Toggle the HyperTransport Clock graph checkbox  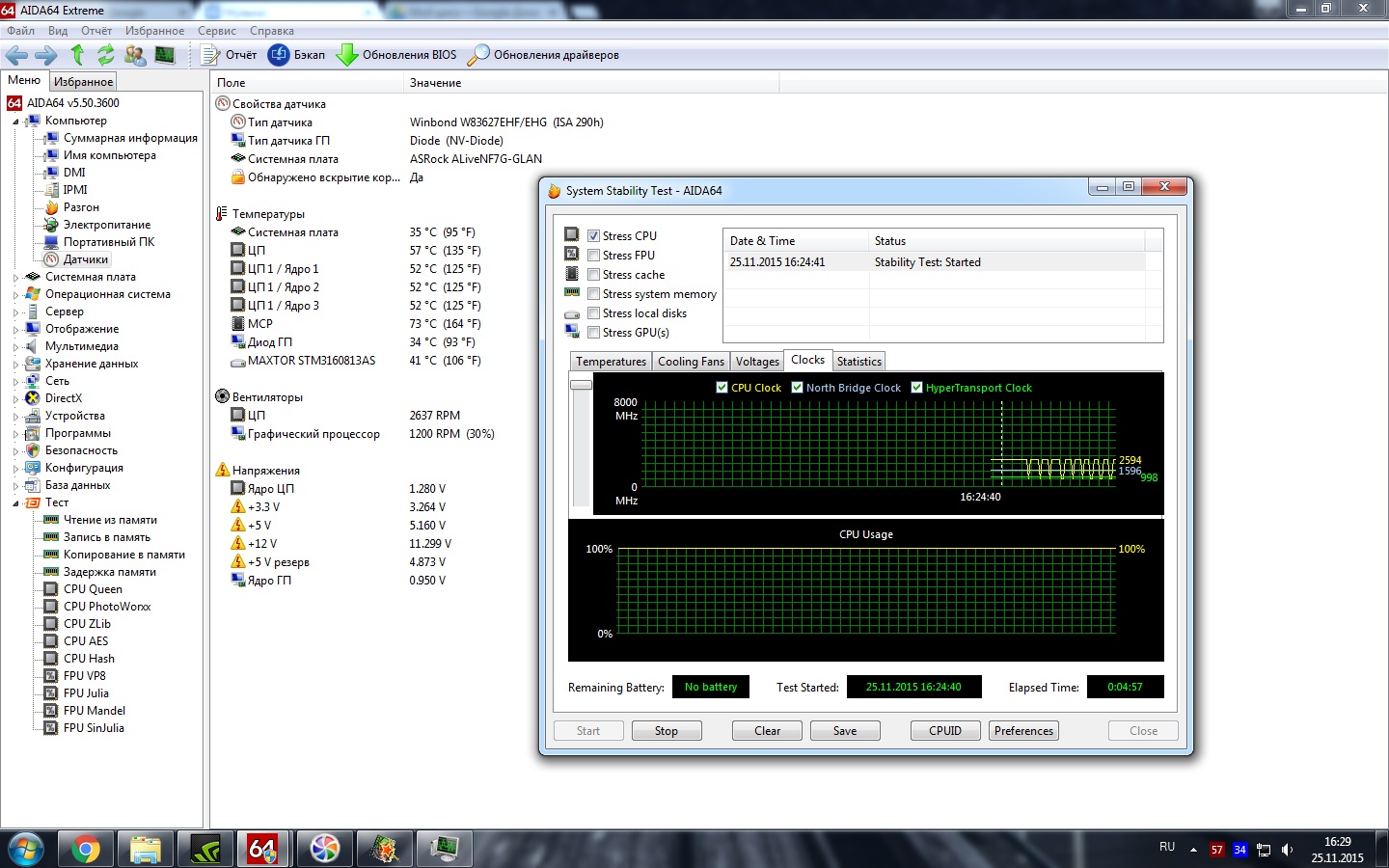tap(916, 388)
